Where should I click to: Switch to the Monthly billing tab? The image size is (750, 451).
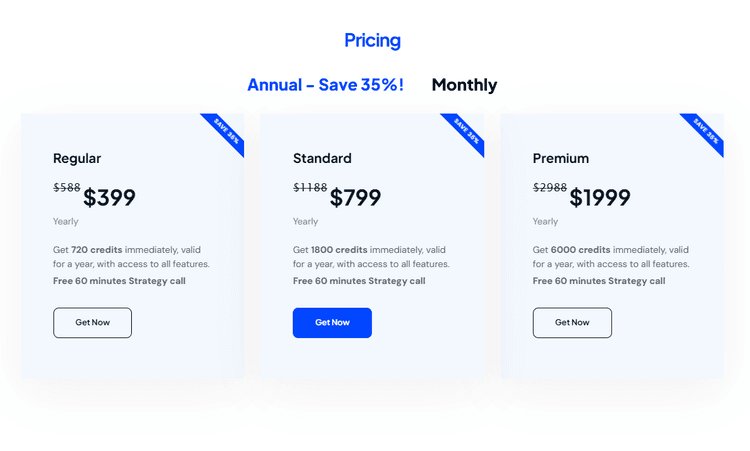pyautogui.click(x=464, y=85)
